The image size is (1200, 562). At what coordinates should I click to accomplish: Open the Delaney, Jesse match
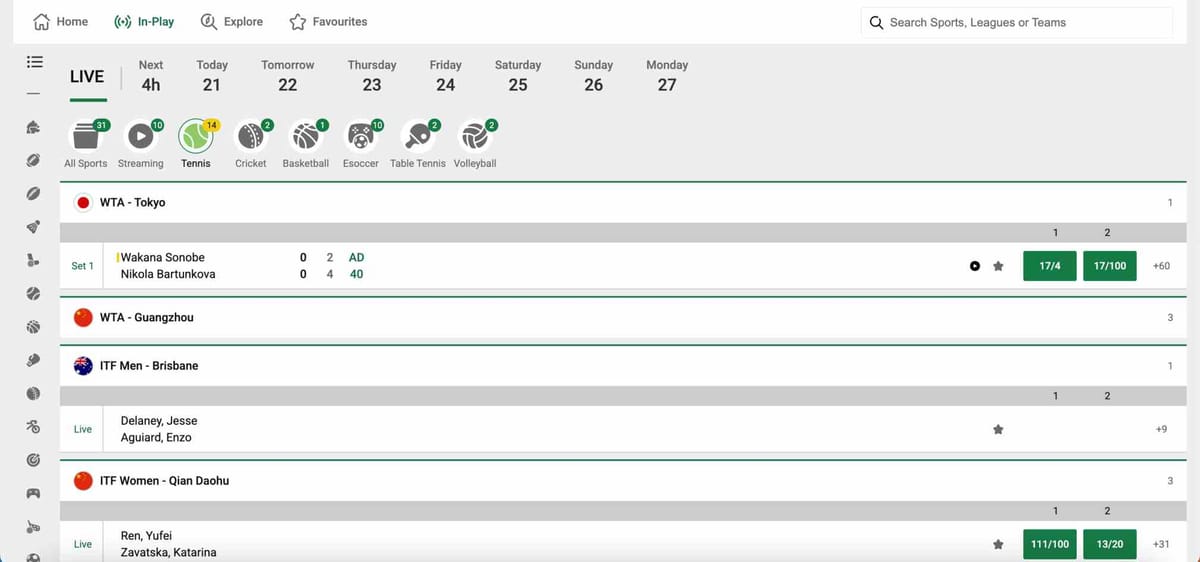point(159,421)
